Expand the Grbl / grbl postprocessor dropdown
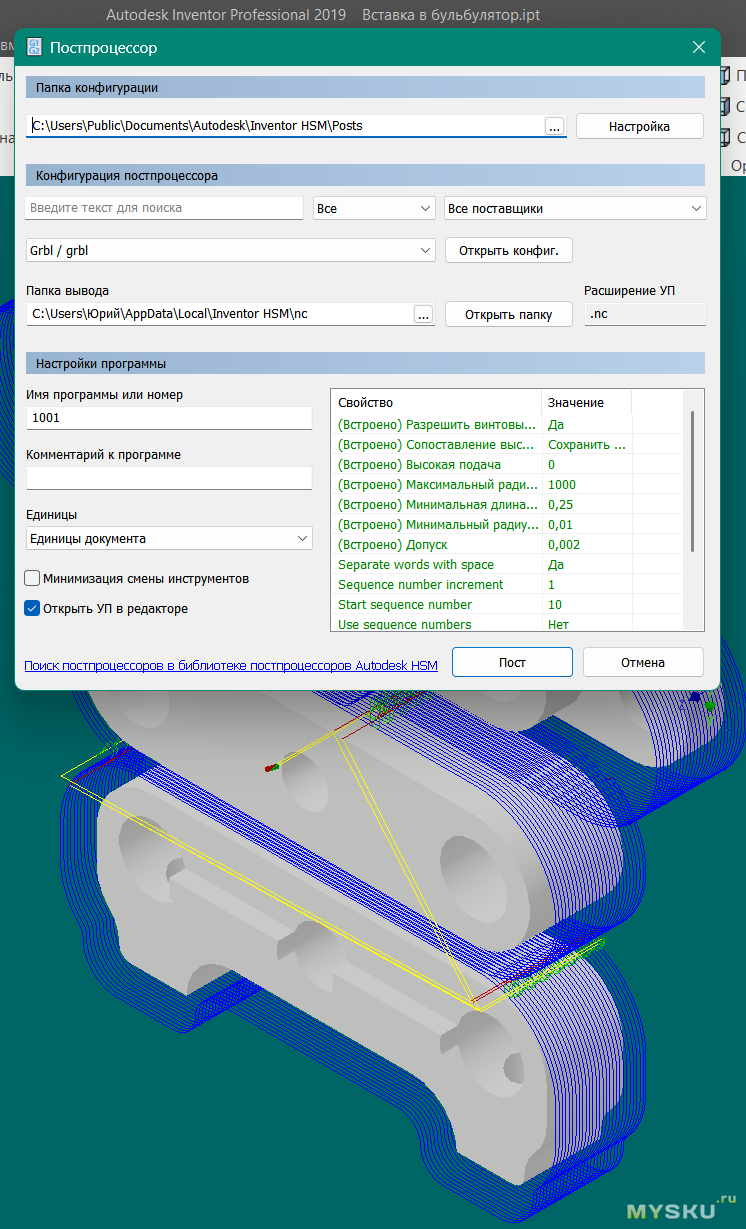This screenshot has width=746, height=1229. [x=230, y=249]
